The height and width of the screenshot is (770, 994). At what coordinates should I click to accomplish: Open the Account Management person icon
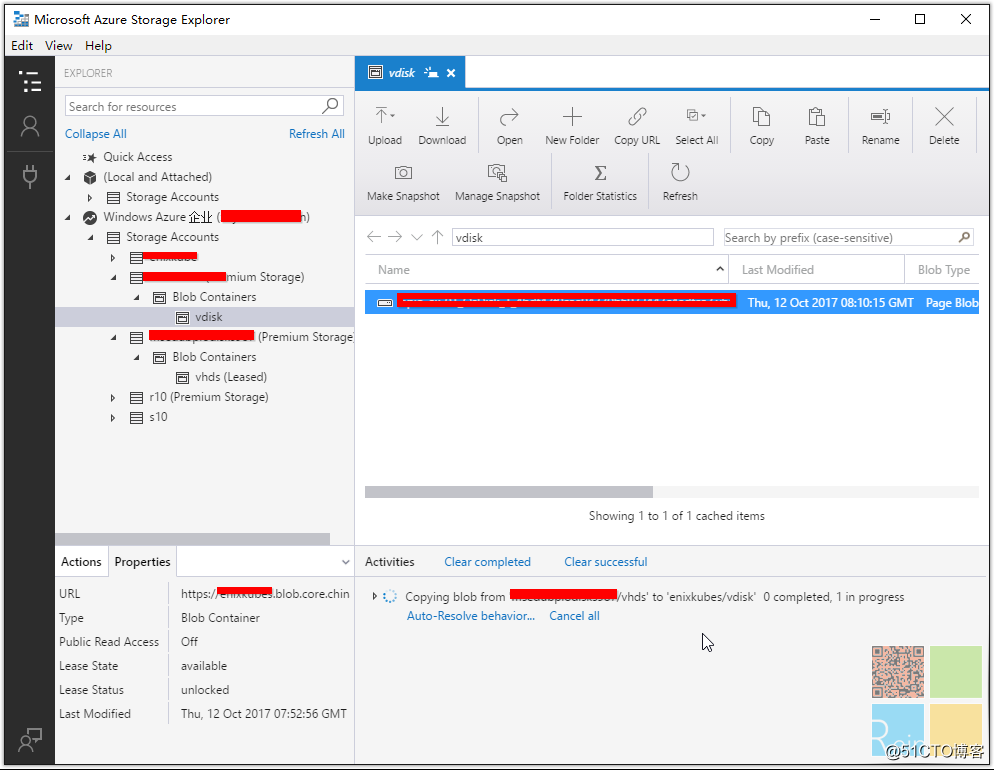[30, 127]
